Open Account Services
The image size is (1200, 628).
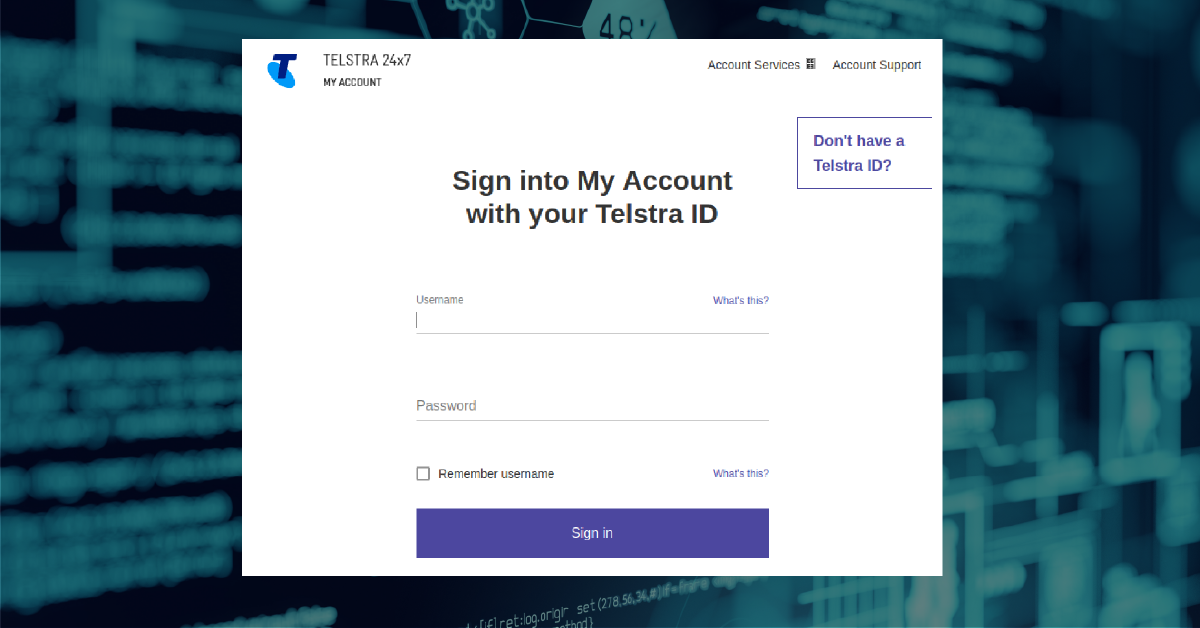pos(753,64)
